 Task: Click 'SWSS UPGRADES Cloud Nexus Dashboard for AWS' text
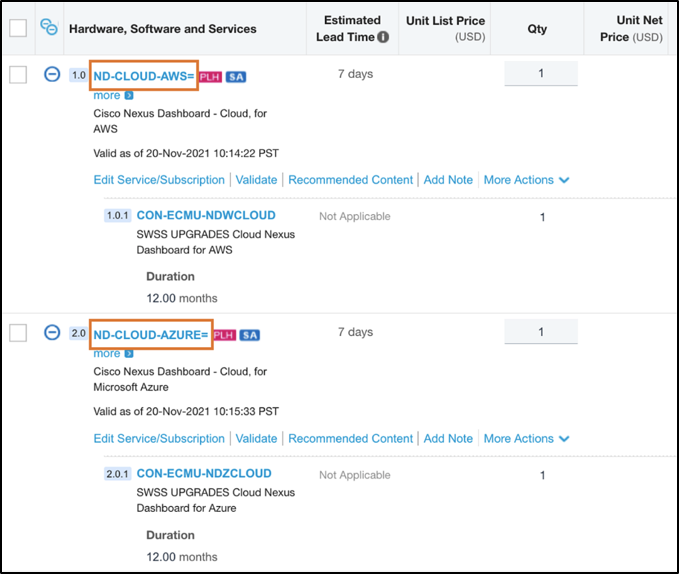(x=216, y=242)
